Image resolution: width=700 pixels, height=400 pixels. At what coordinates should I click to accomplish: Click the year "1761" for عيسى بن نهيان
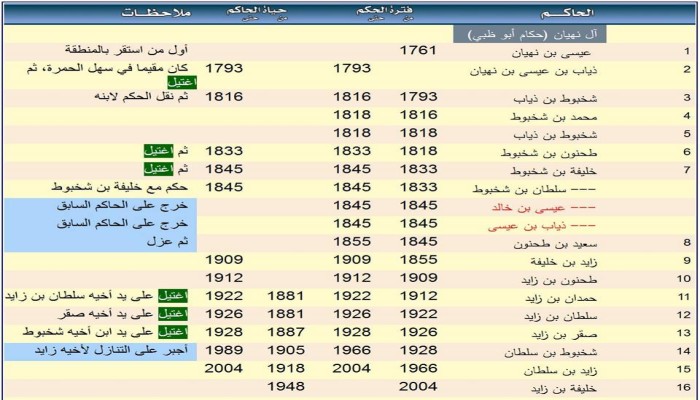(418, 50)
